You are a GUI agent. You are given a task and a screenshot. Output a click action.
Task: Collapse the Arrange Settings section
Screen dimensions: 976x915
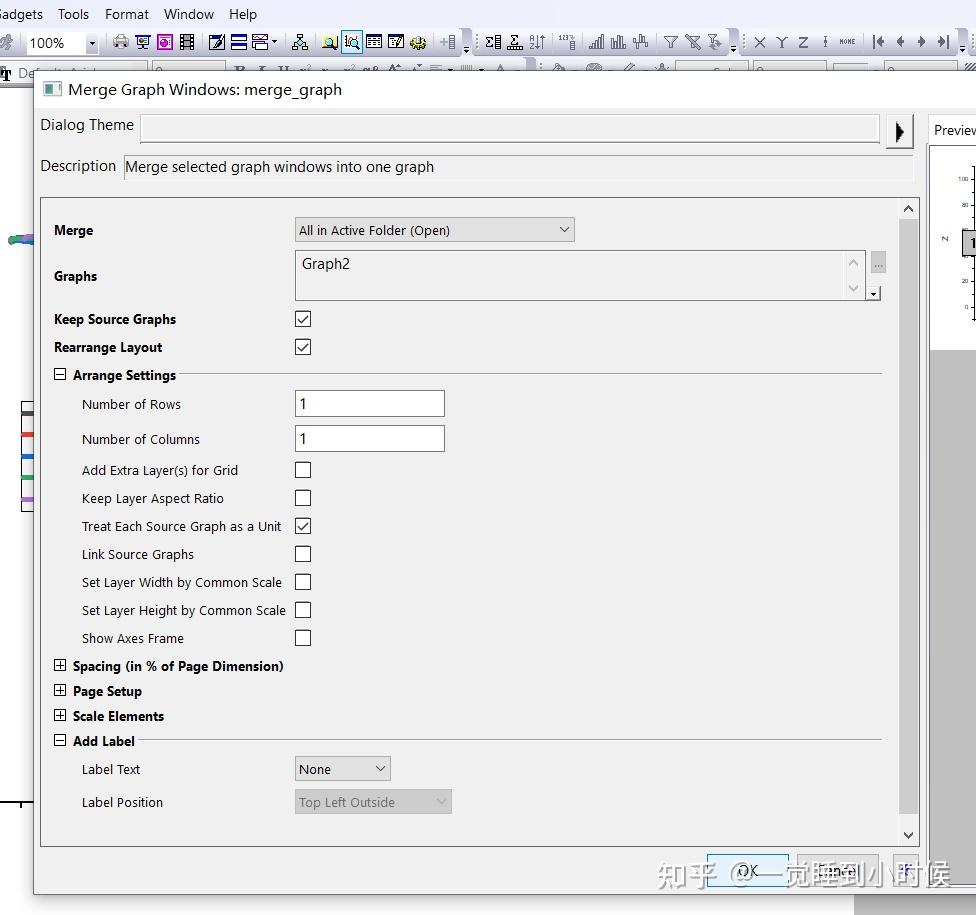pyautogui.click(x=60, y=374)
